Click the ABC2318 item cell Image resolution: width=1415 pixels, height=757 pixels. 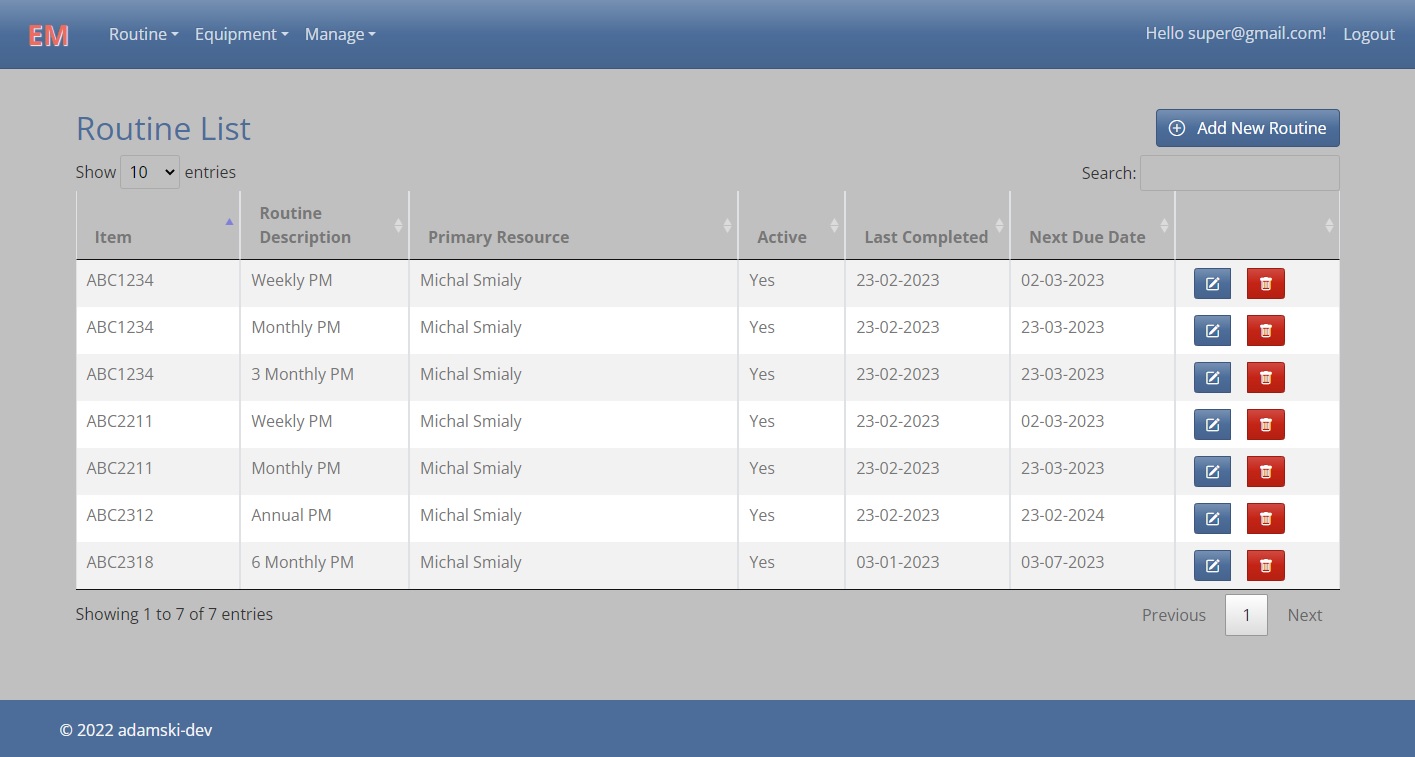[158, 566]
